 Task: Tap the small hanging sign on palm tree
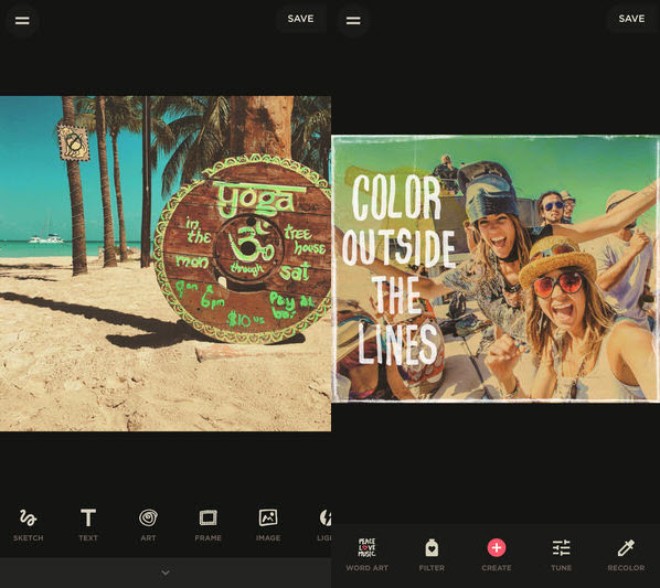(x=73, y=144)
